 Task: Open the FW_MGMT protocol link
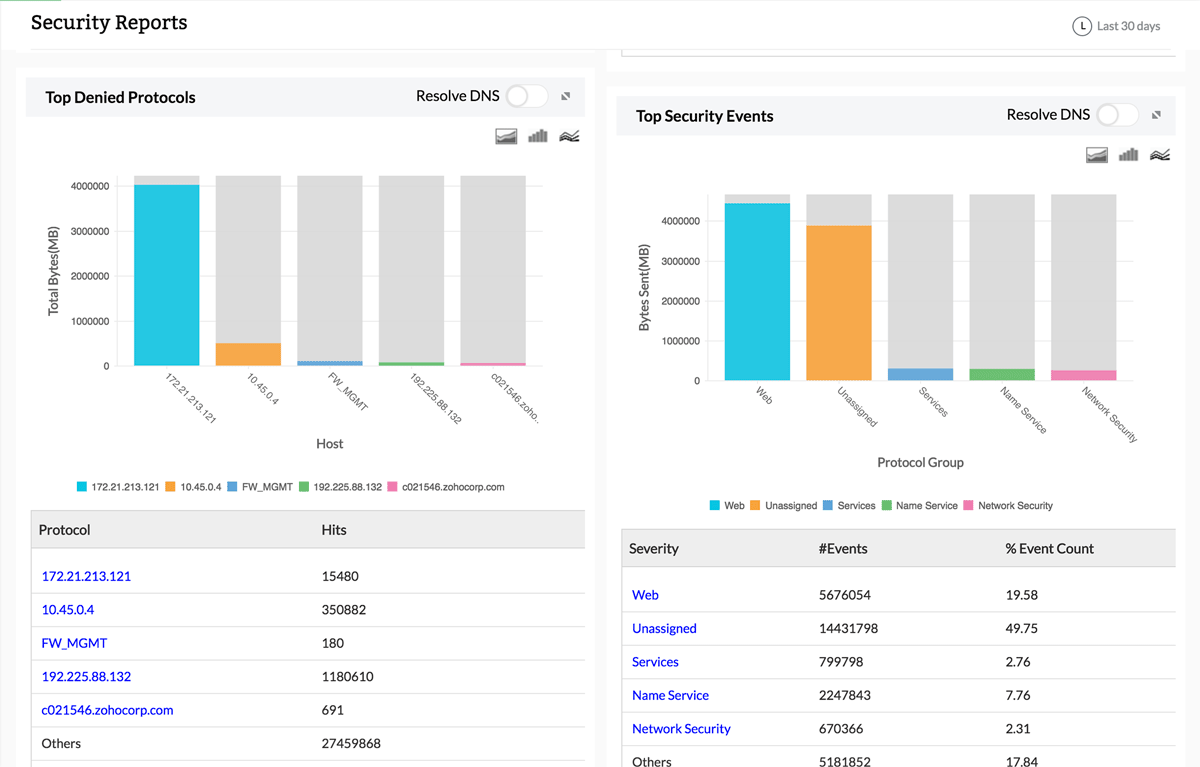[74, 643]
